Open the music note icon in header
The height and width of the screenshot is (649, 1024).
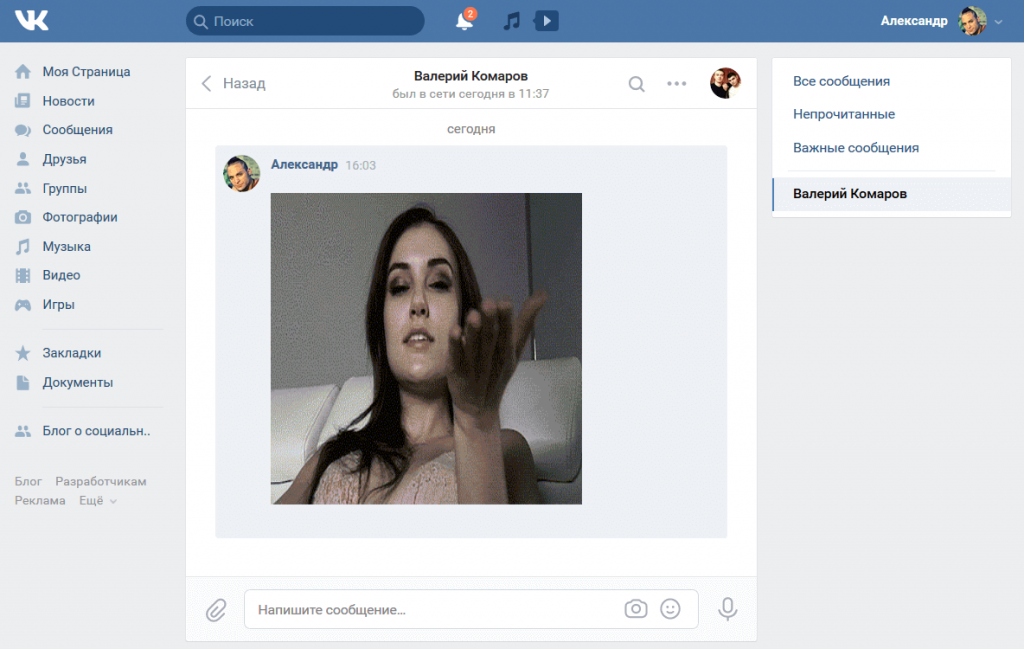[x=511, y=21]
